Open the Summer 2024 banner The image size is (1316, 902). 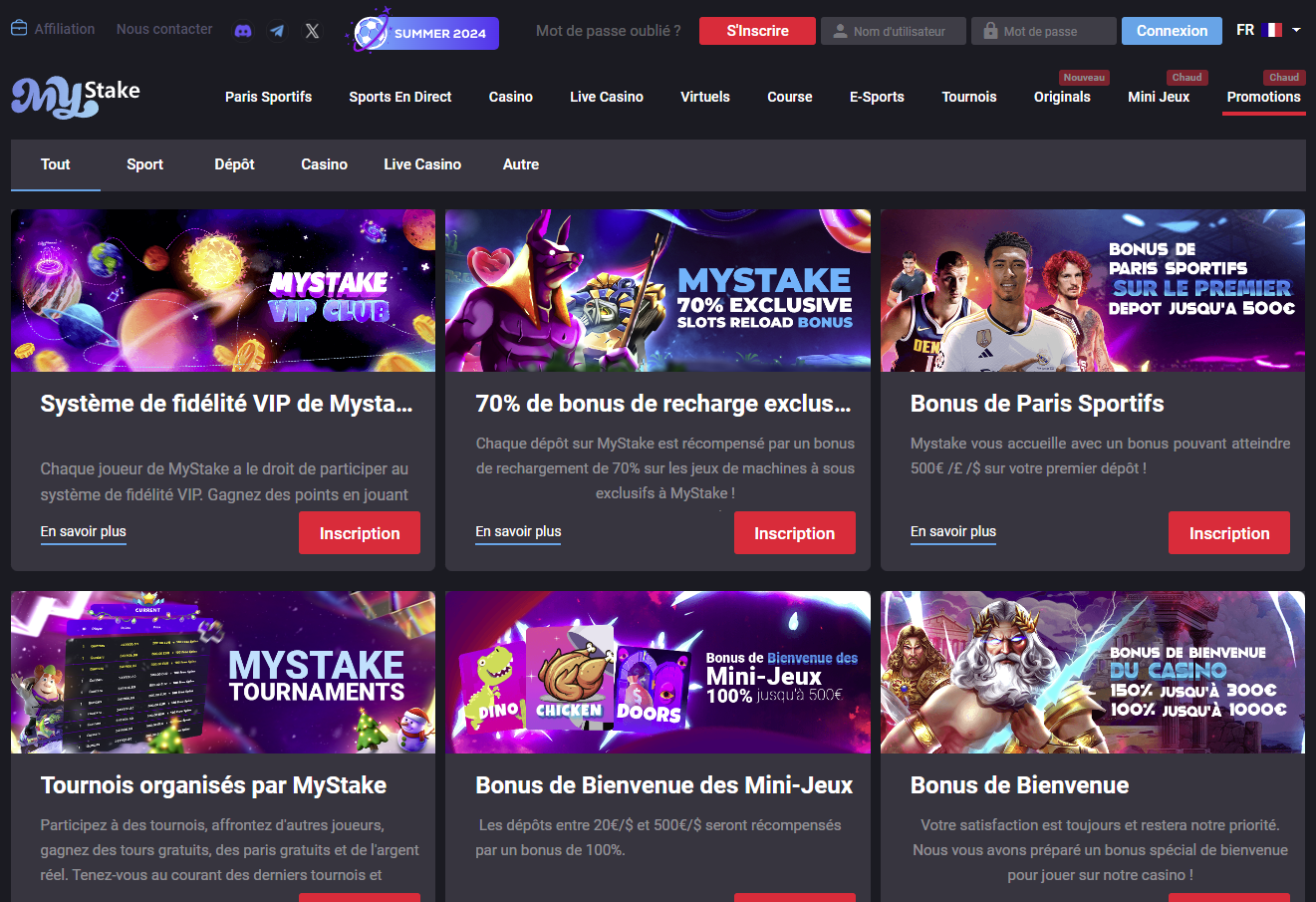422,32
